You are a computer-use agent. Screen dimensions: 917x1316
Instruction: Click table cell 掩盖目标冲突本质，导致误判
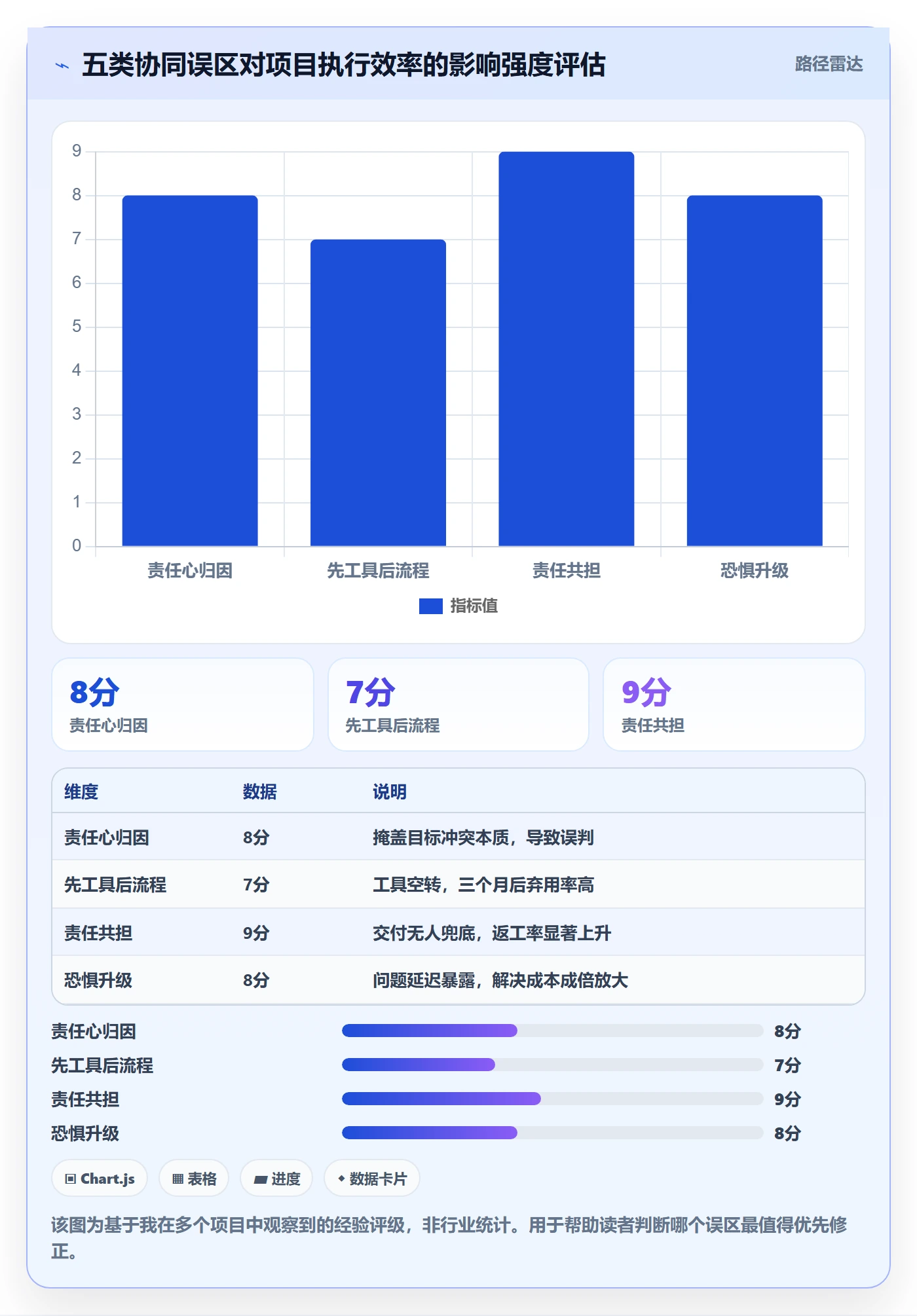coord(483,837)
